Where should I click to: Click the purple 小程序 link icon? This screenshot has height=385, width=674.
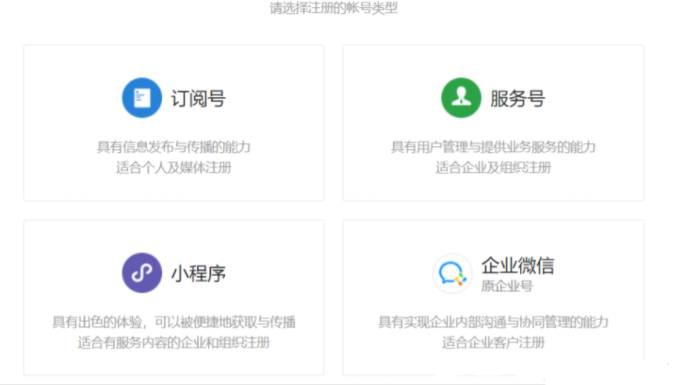pos(142,273)
